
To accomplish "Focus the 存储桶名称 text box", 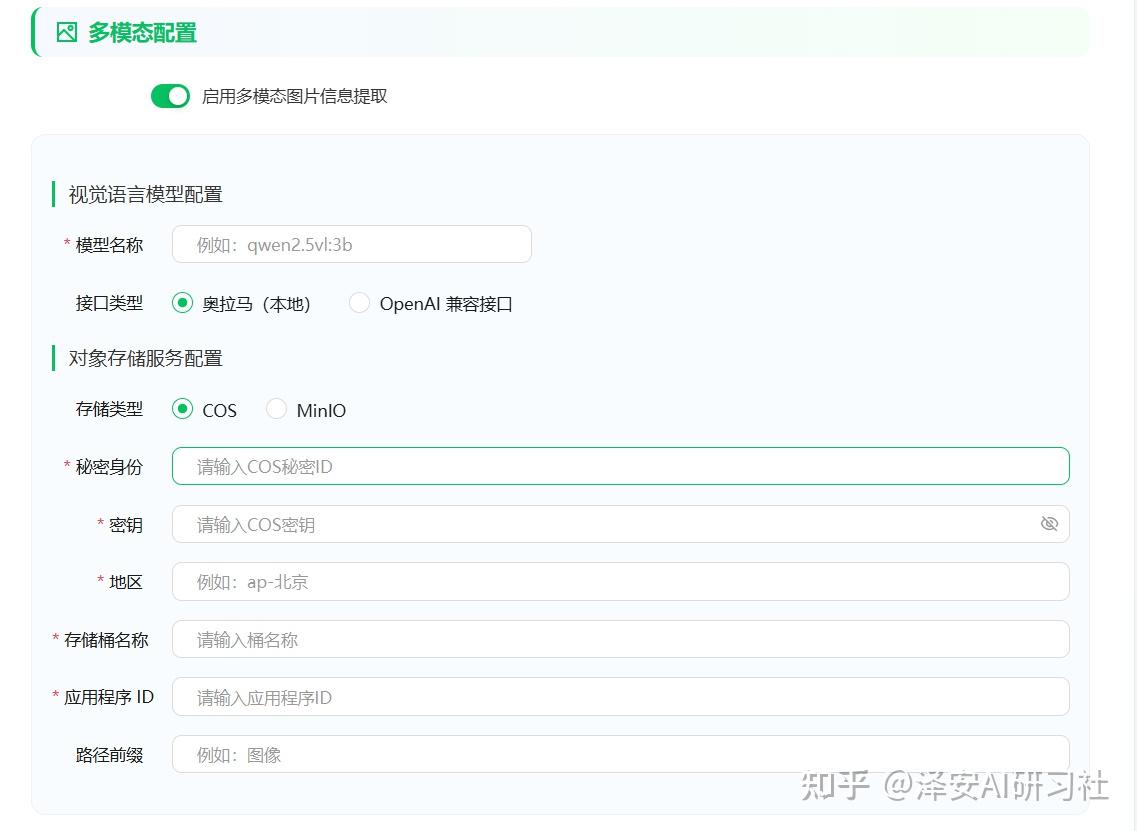I will [x=620, y=639].
